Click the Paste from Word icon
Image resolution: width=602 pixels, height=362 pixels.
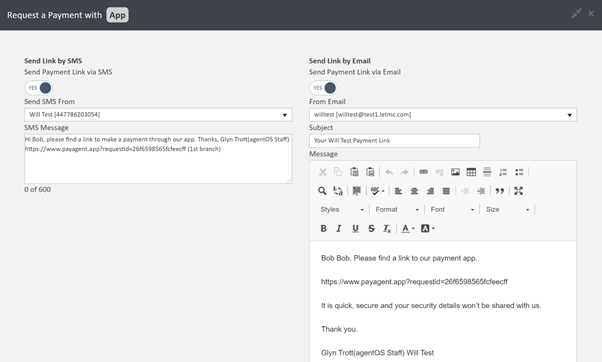click(x=370, y=172)
